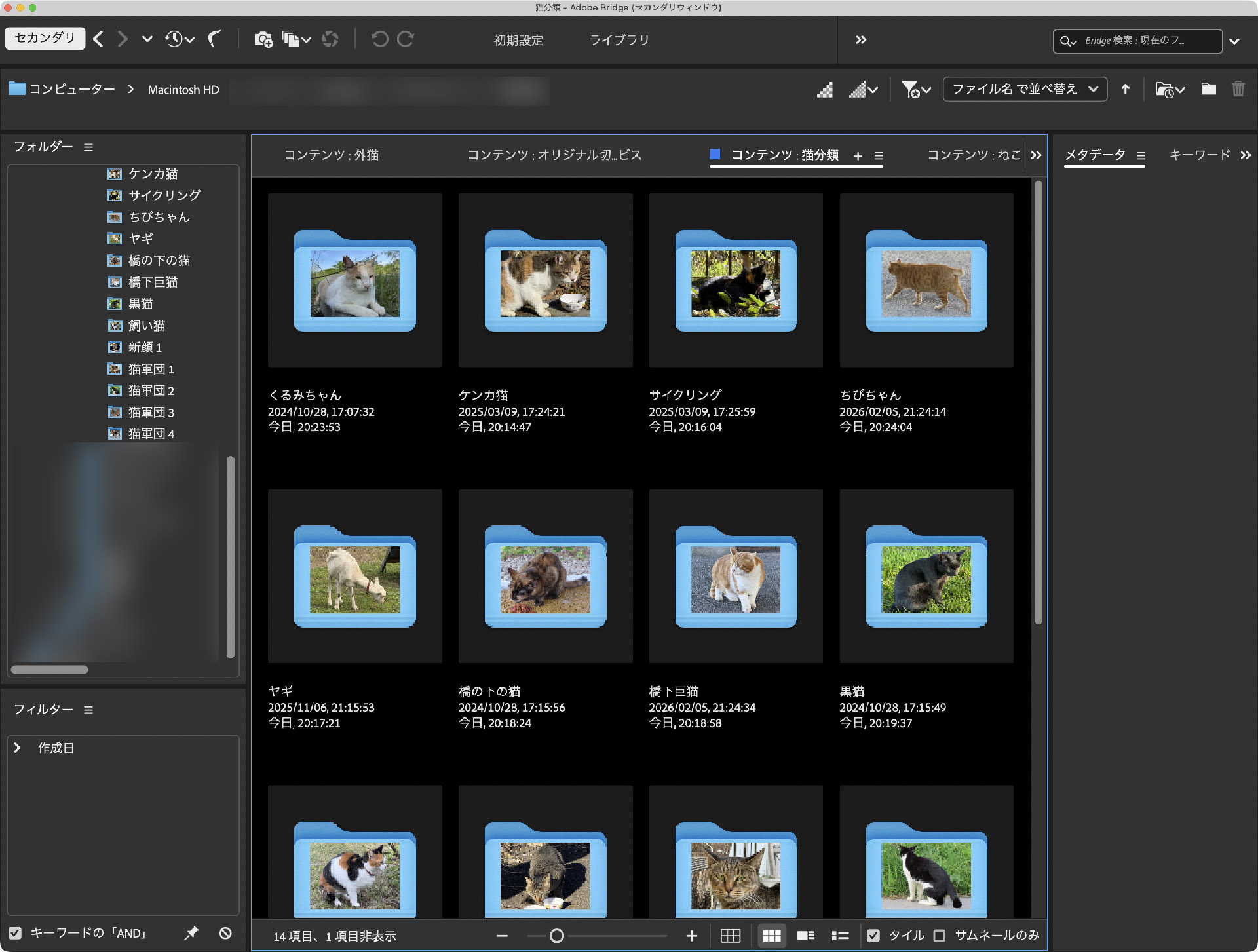
Task: Open the recent files clock dropdown
Action: (177, 39)
